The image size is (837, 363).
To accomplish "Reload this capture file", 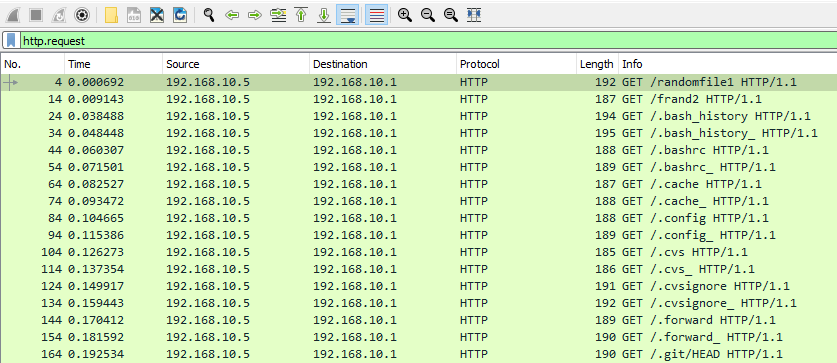I will [180, 15].
